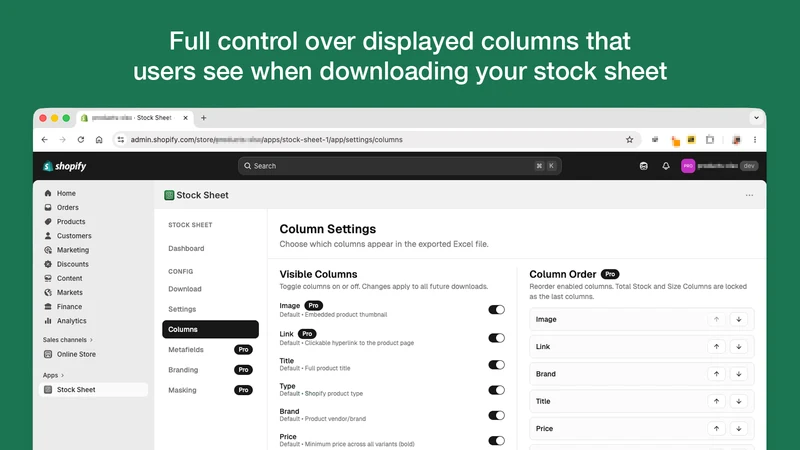Close the Stock Sheet browser tab
Viewport: 800px width, 450px height.
tap(185, 118)
